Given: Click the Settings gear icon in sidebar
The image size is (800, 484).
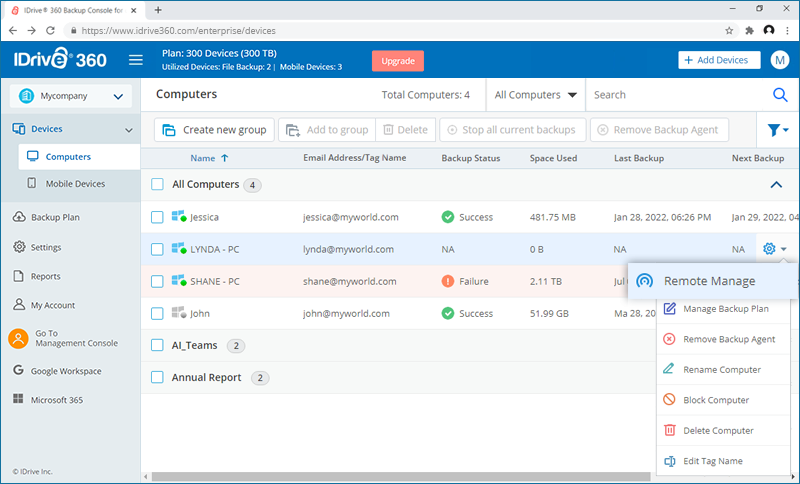Looking at the screenshot, I should click(x=19, y=247).
